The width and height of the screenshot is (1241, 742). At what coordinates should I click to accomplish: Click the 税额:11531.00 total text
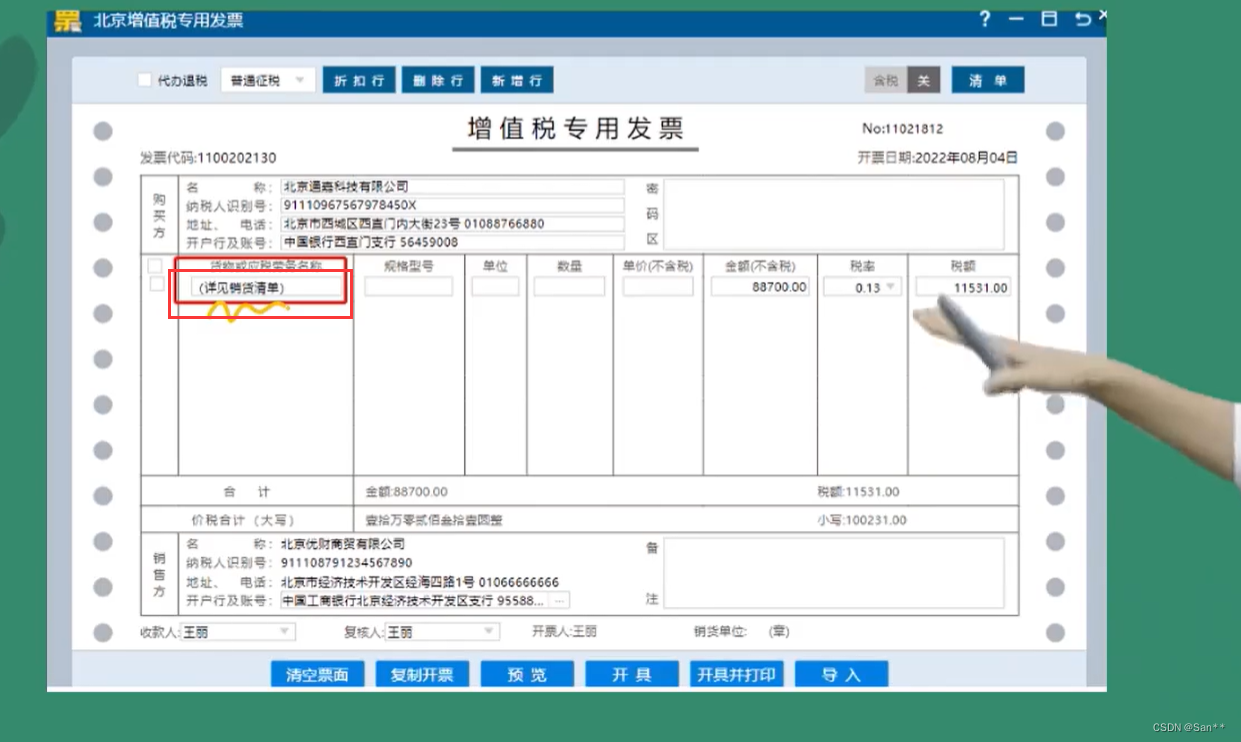click(x=858, y=492)
